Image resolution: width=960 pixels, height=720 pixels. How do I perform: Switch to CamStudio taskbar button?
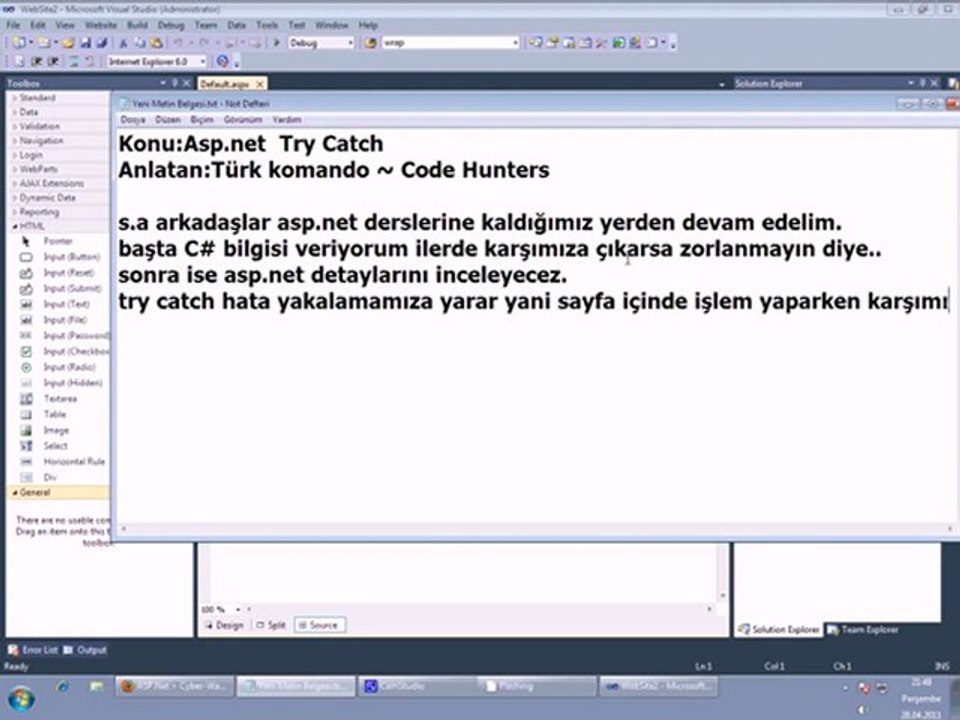coord(416,686)
